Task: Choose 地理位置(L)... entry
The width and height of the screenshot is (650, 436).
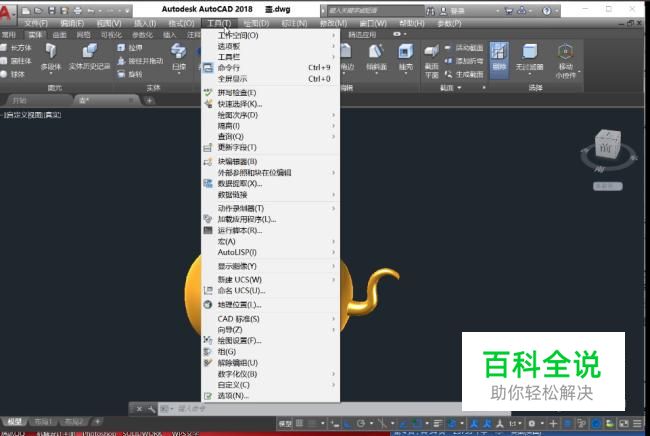Action: click(270, 305)
